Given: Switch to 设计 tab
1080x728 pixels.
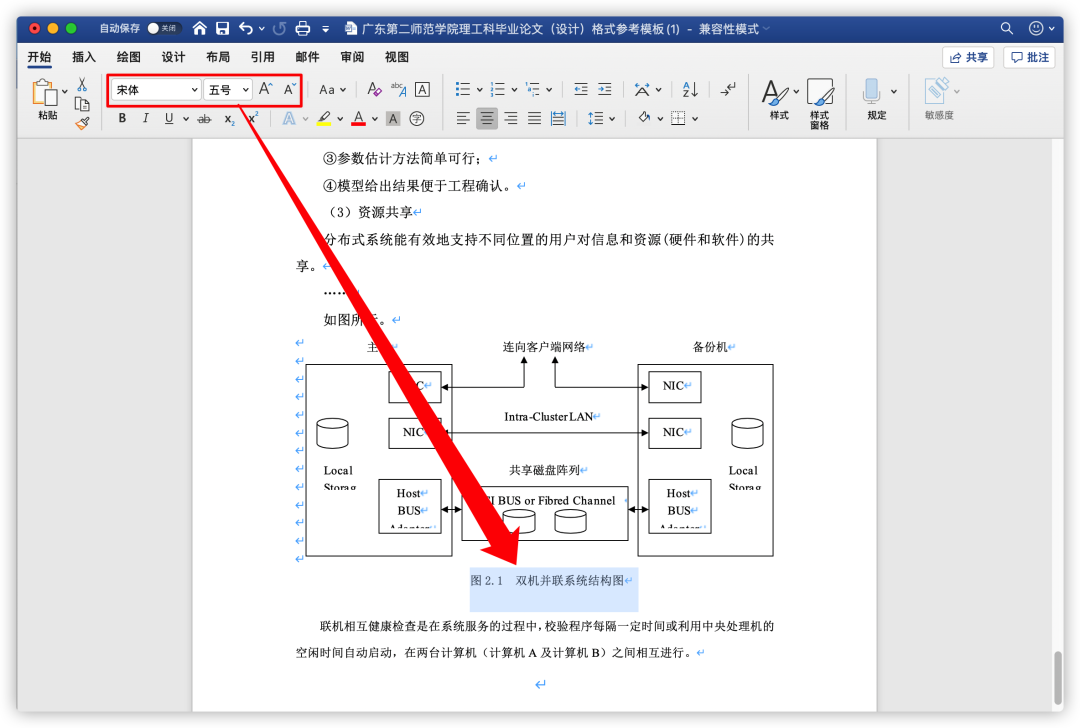Looking at the screenshot, I should [173, 57].
